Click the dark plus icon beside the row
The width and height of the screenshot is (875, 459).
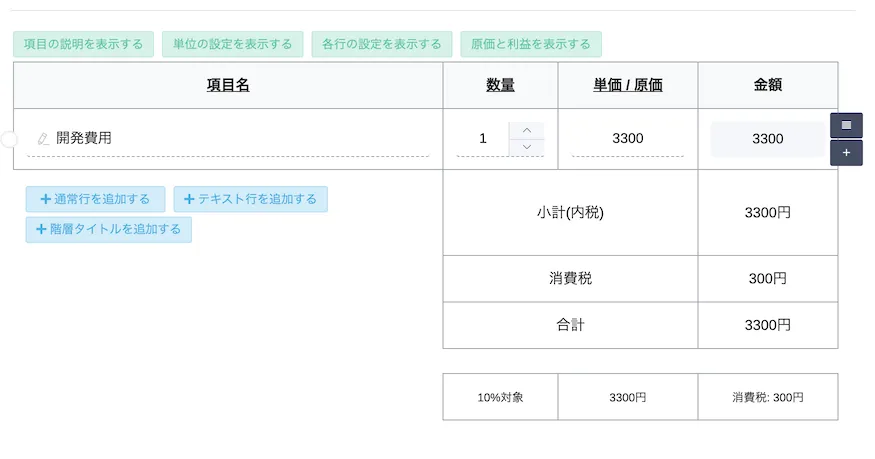coord(846,153)
